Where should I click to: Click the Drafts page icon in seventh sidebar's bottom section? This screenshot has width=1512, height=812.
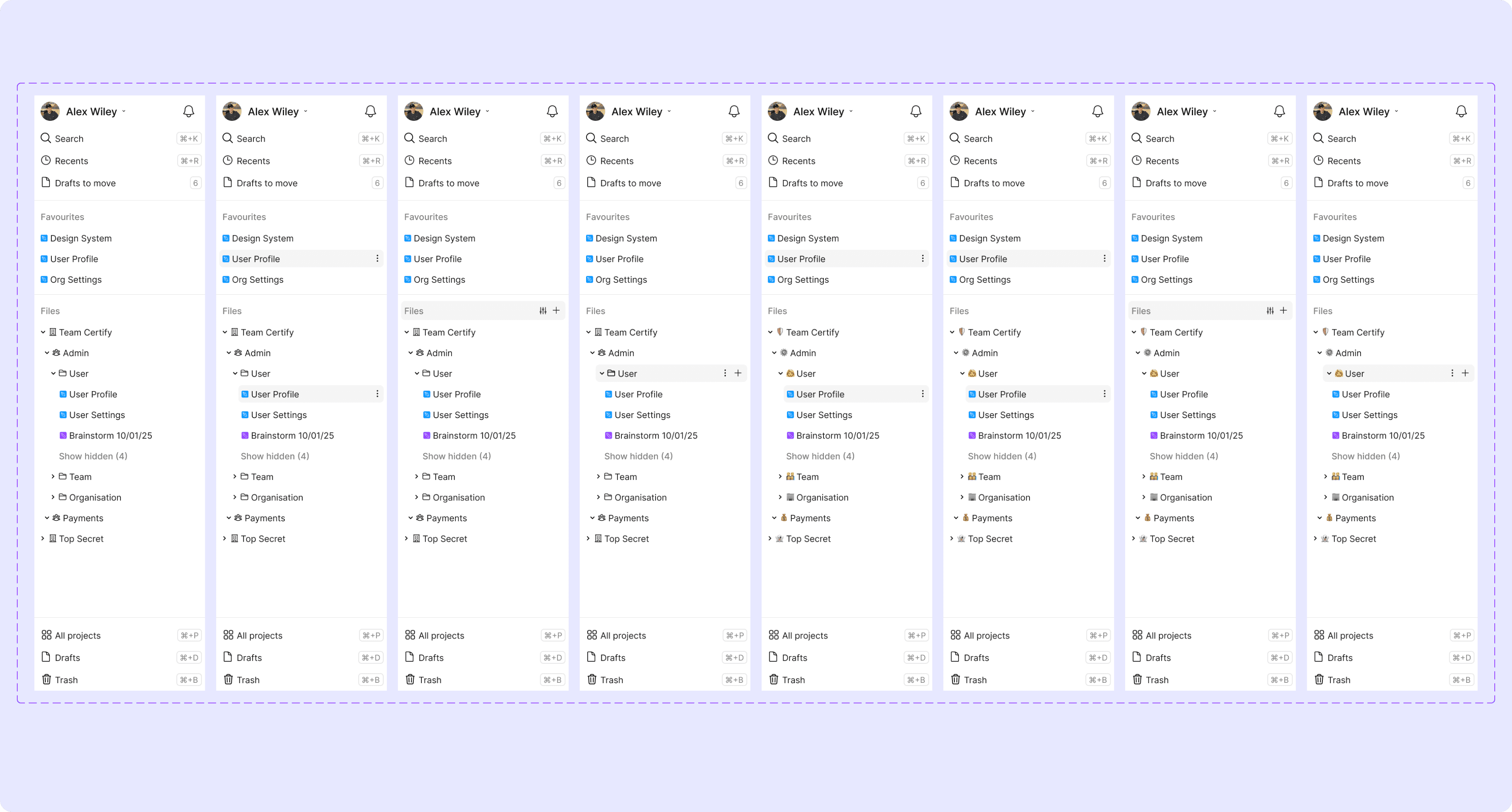pyautogui.click(x=1137, y=657)
